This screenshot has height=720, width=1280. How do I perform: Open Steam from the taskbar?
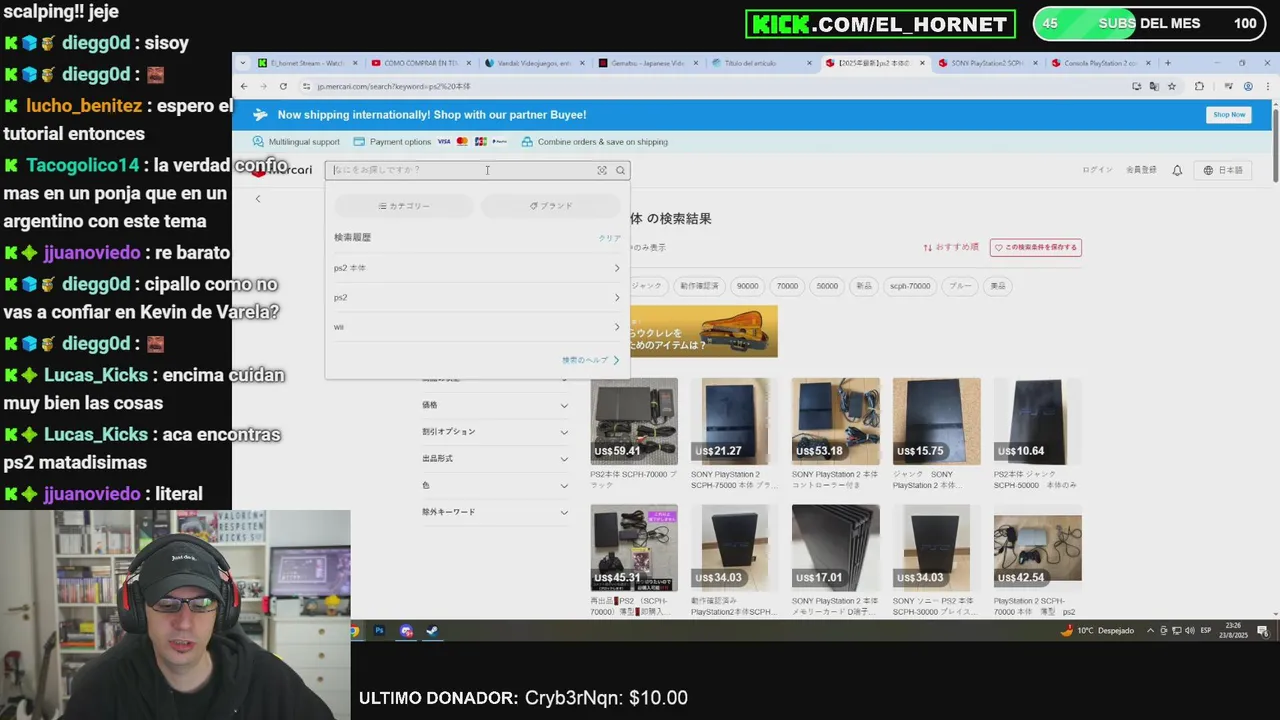[x=432, y=631]
